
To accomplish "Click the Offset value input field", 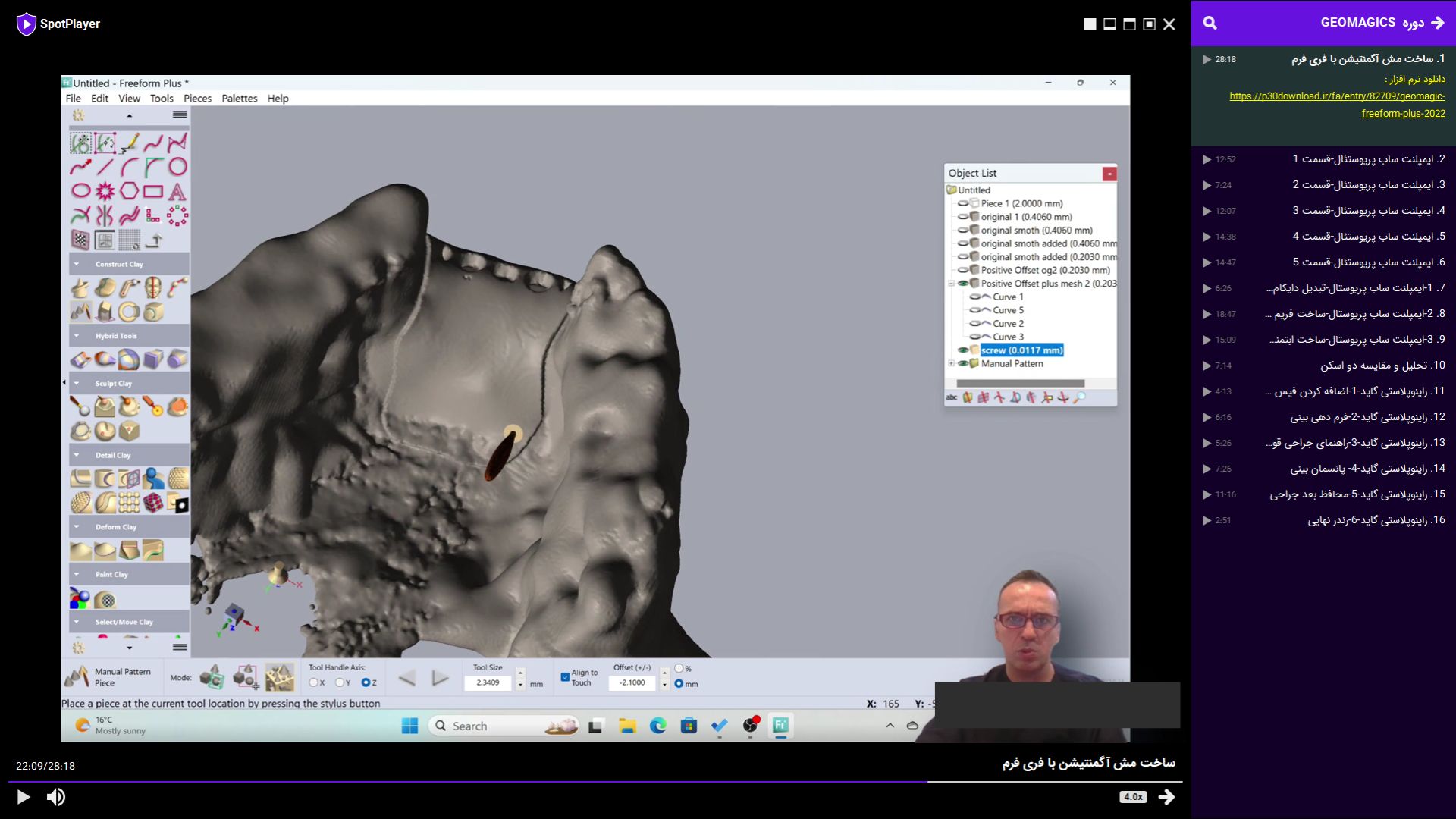I will tap(632, 682).
